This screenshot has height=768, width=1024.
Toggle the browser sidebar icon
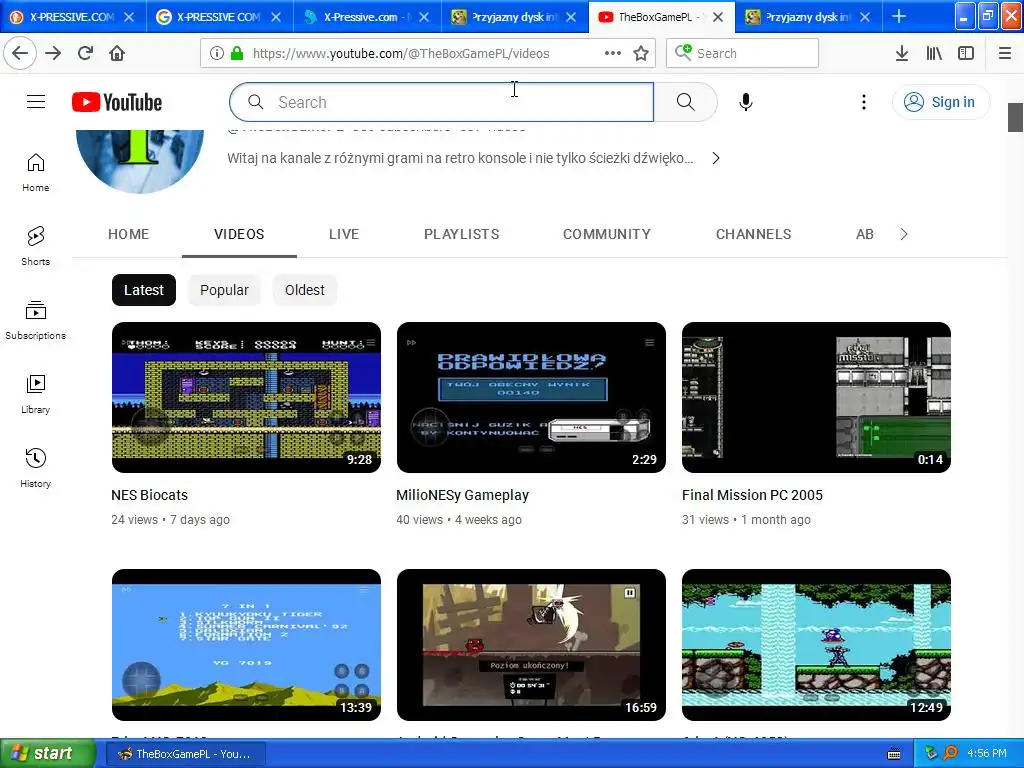click(966, 54)
